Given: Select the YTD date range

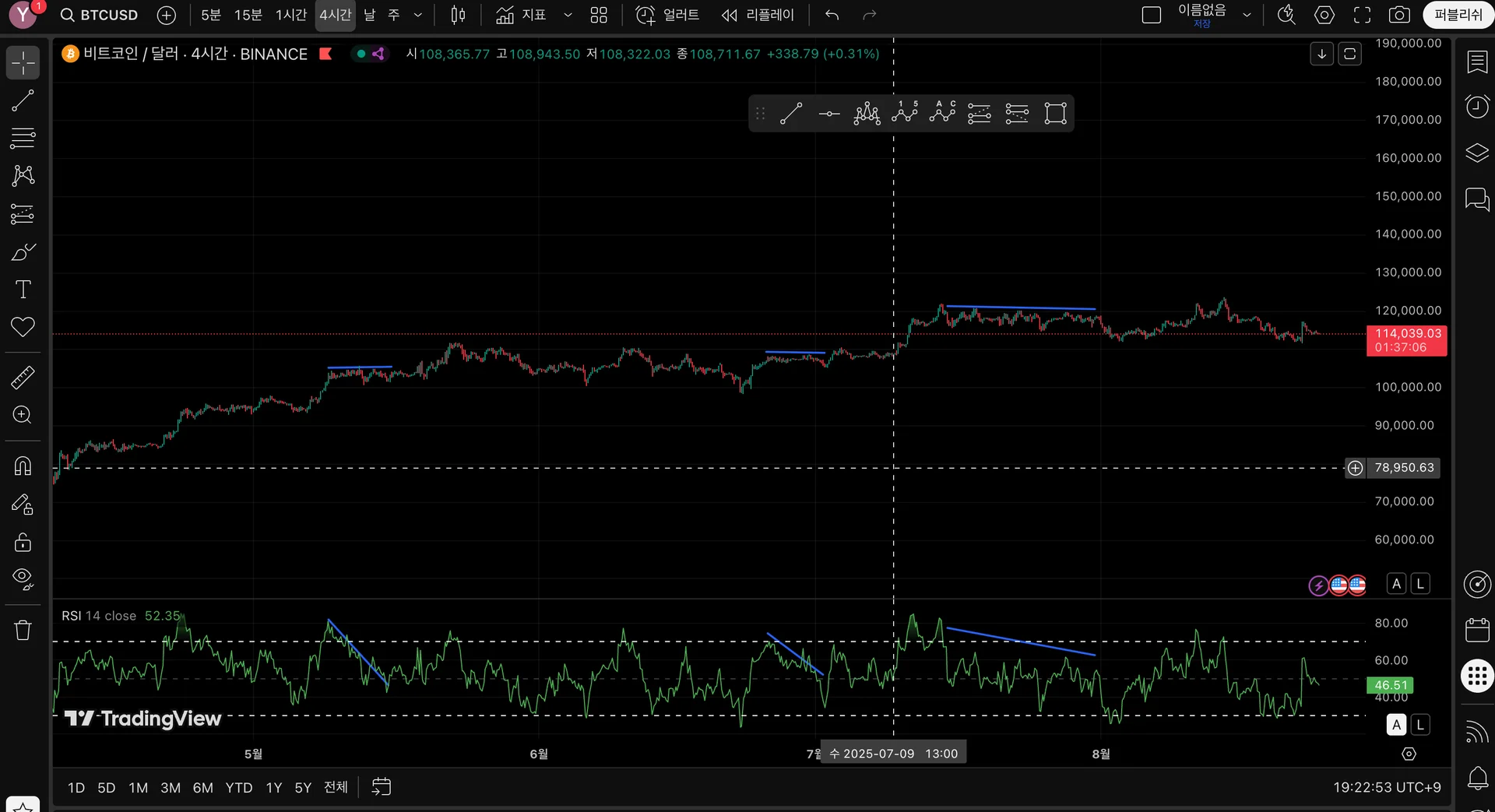Looking at the screenshot, I should (x=238, y=788).
